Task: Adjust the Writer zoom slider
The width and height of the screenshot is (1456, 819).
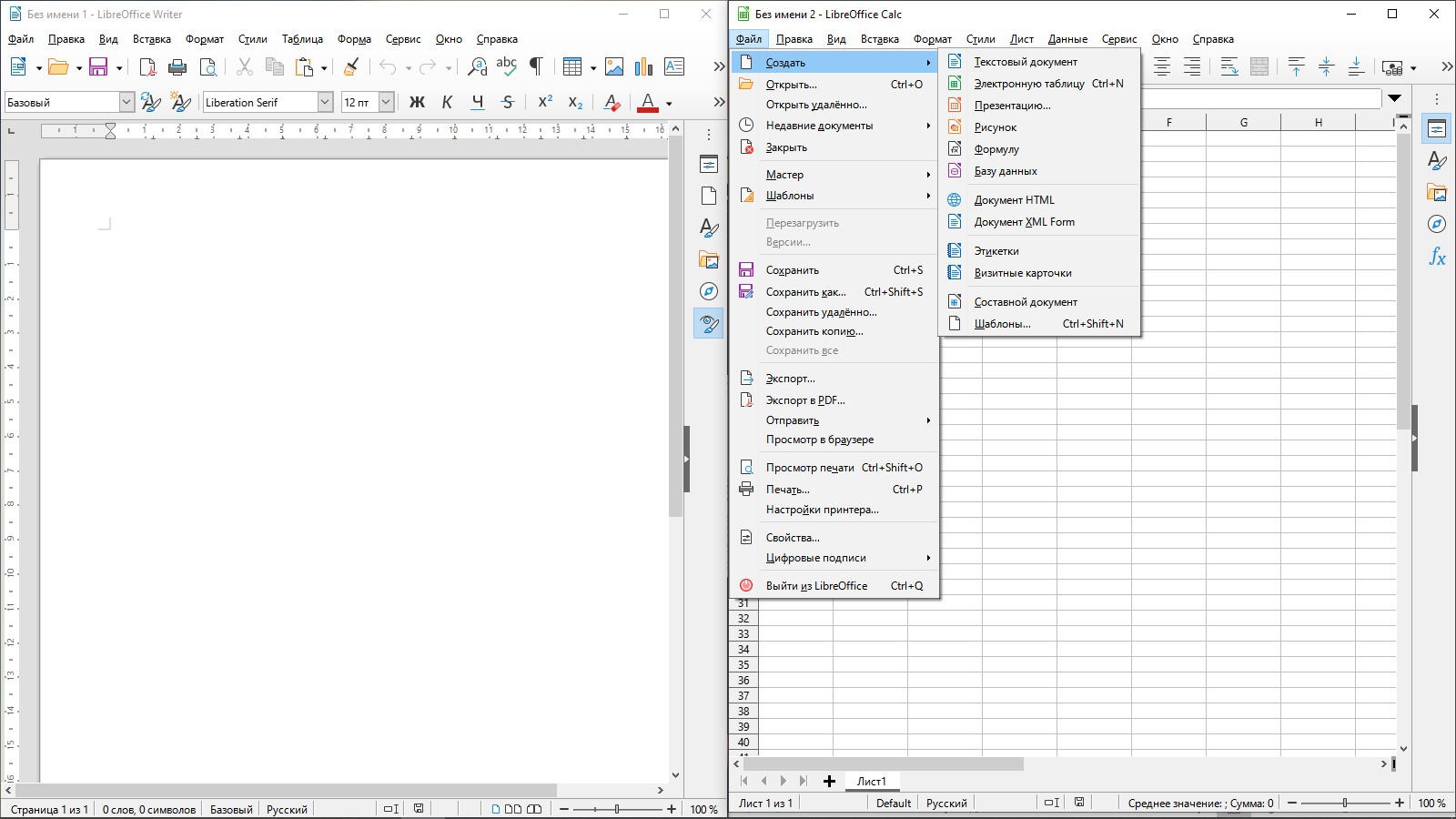Action: click(x=617, y=809)
